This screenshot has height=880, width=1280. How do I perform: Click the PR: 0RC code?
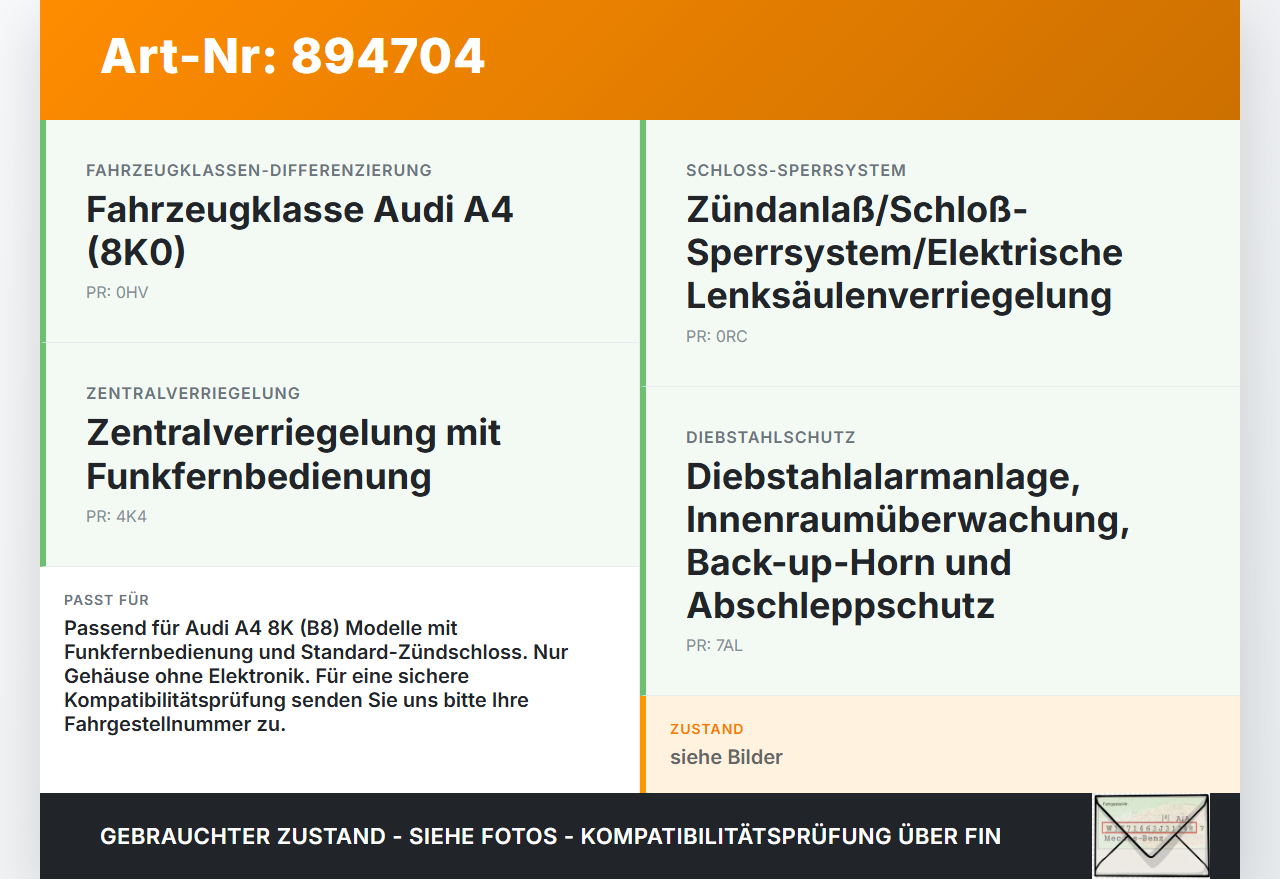click(717, 337)
